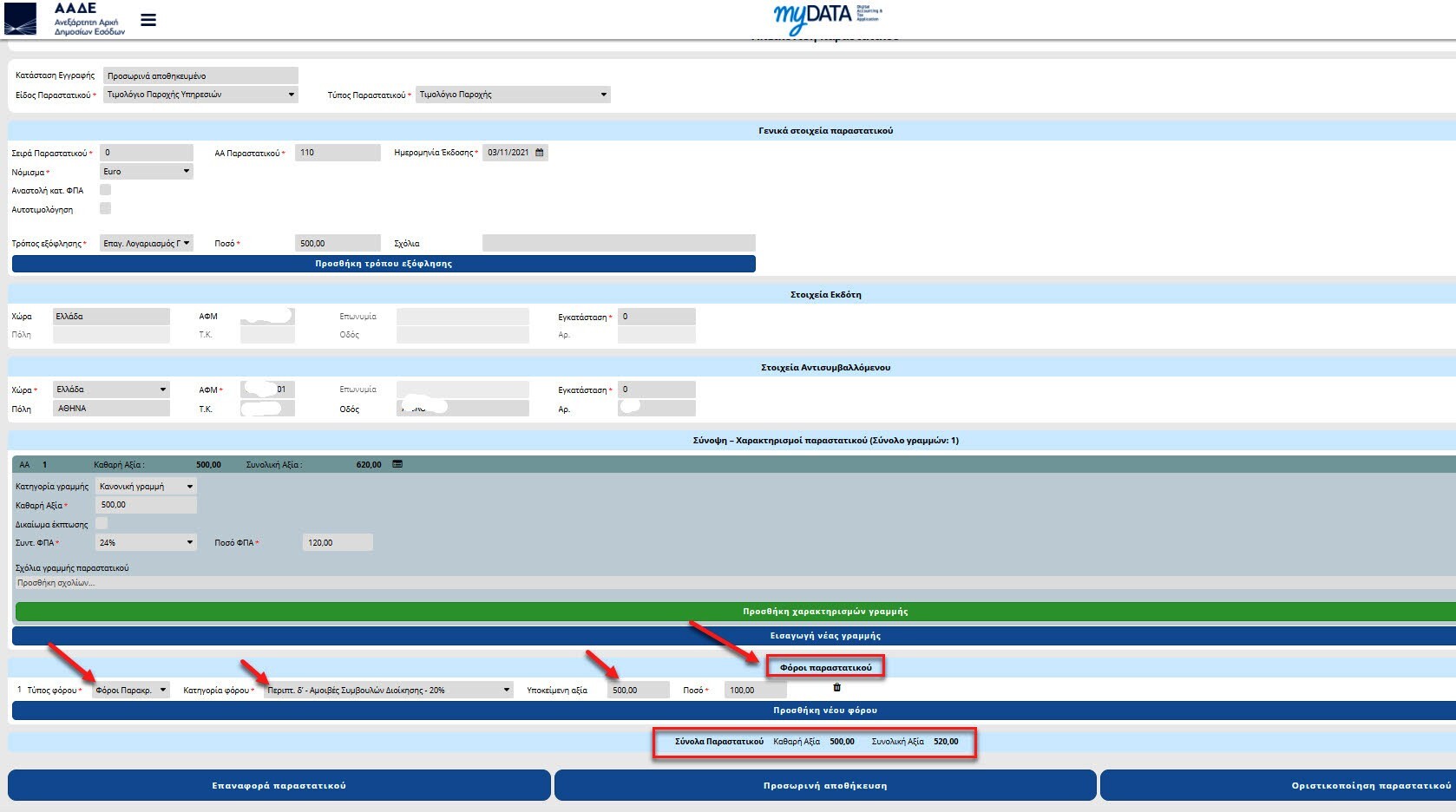1456x812 pixels.
Task: Open the hamburger menu next to AADE logo
Action: (148, 19)
